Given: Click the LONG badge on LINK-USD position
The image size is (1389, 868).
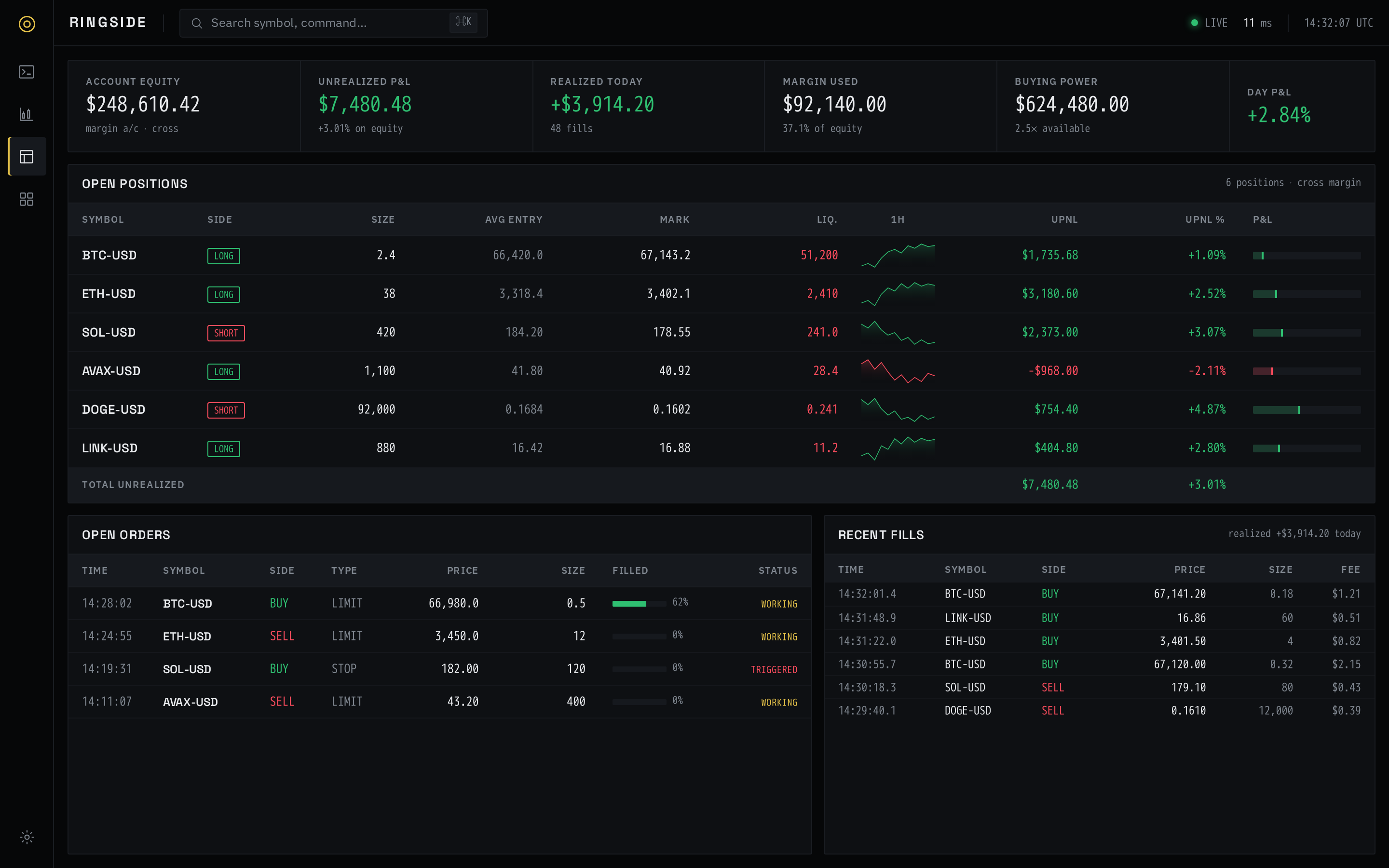Looking at the screenshot, I should (223, 448).
